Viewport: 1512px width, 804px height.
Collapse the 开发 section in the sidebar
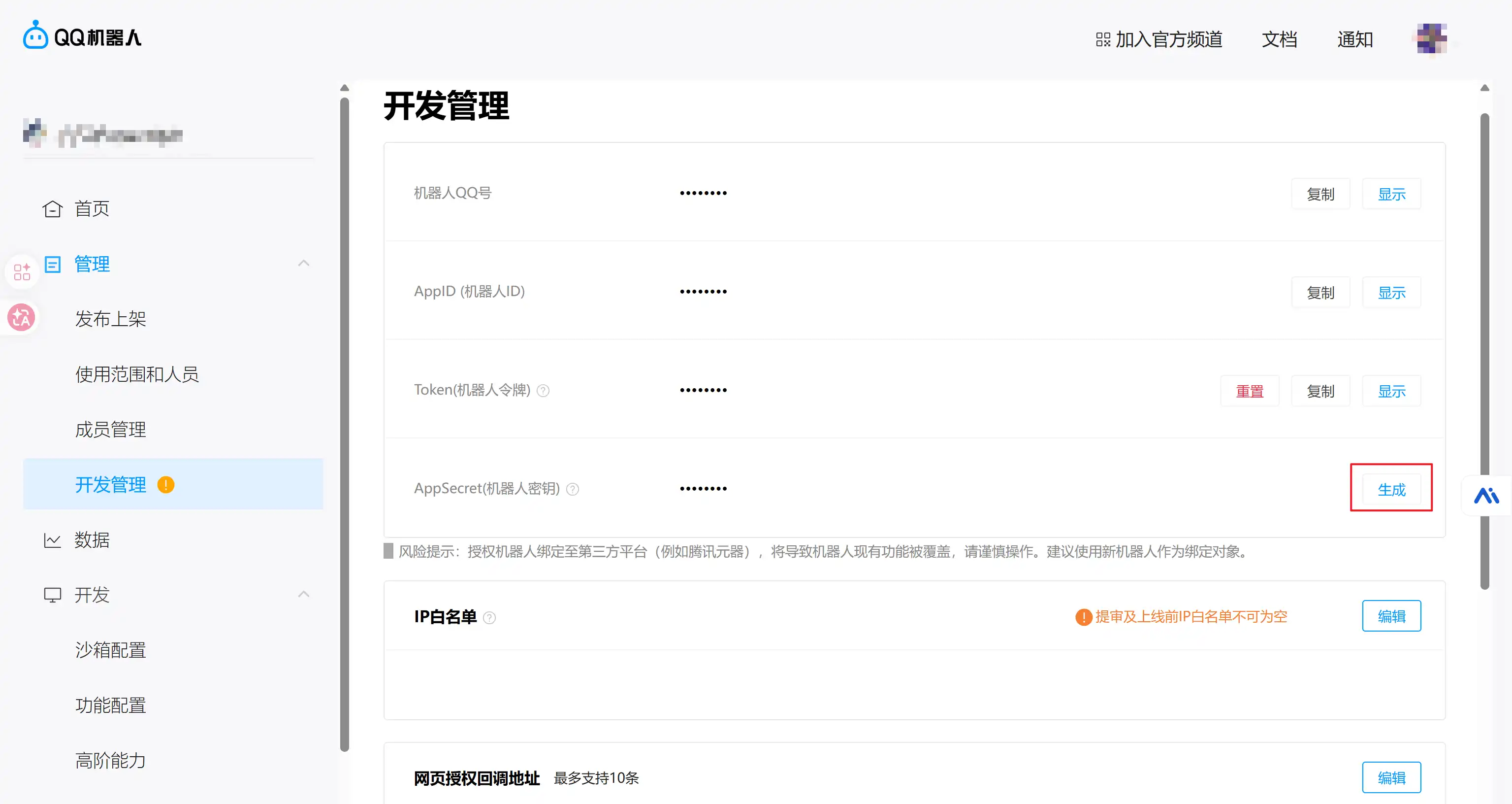coord(303,594)
